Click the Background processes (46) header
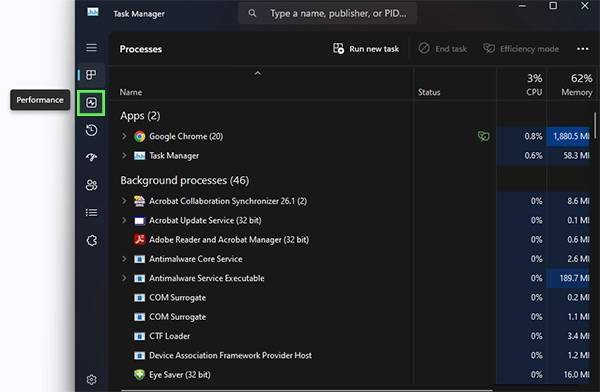The height and width of the screenshot is (392, 600). coord(184,180)
